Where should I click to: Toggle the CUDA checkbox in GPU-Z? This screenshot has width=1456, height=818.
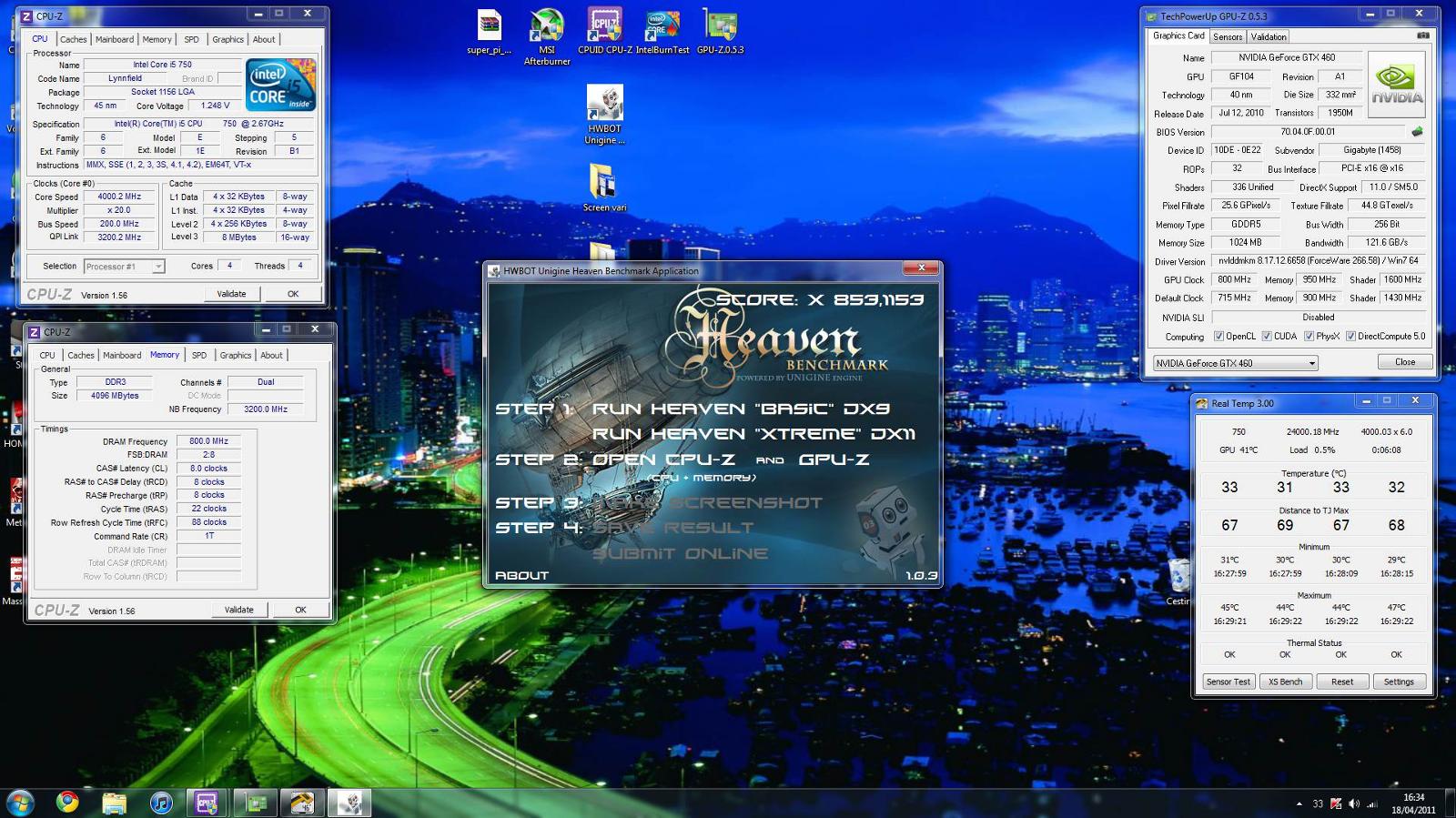[1267, 336]
